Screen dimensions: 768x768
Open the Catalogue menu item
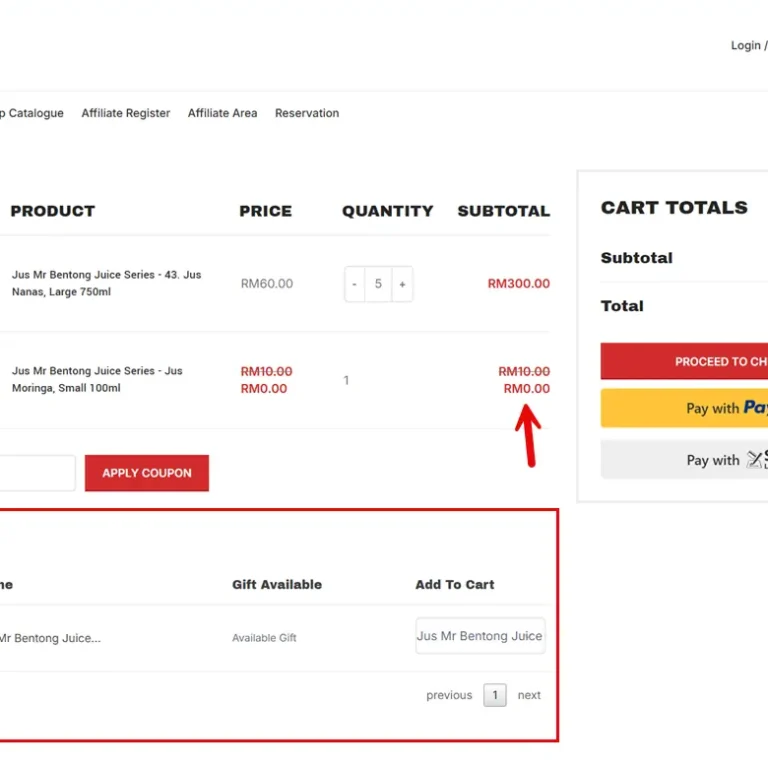point(32,113)
